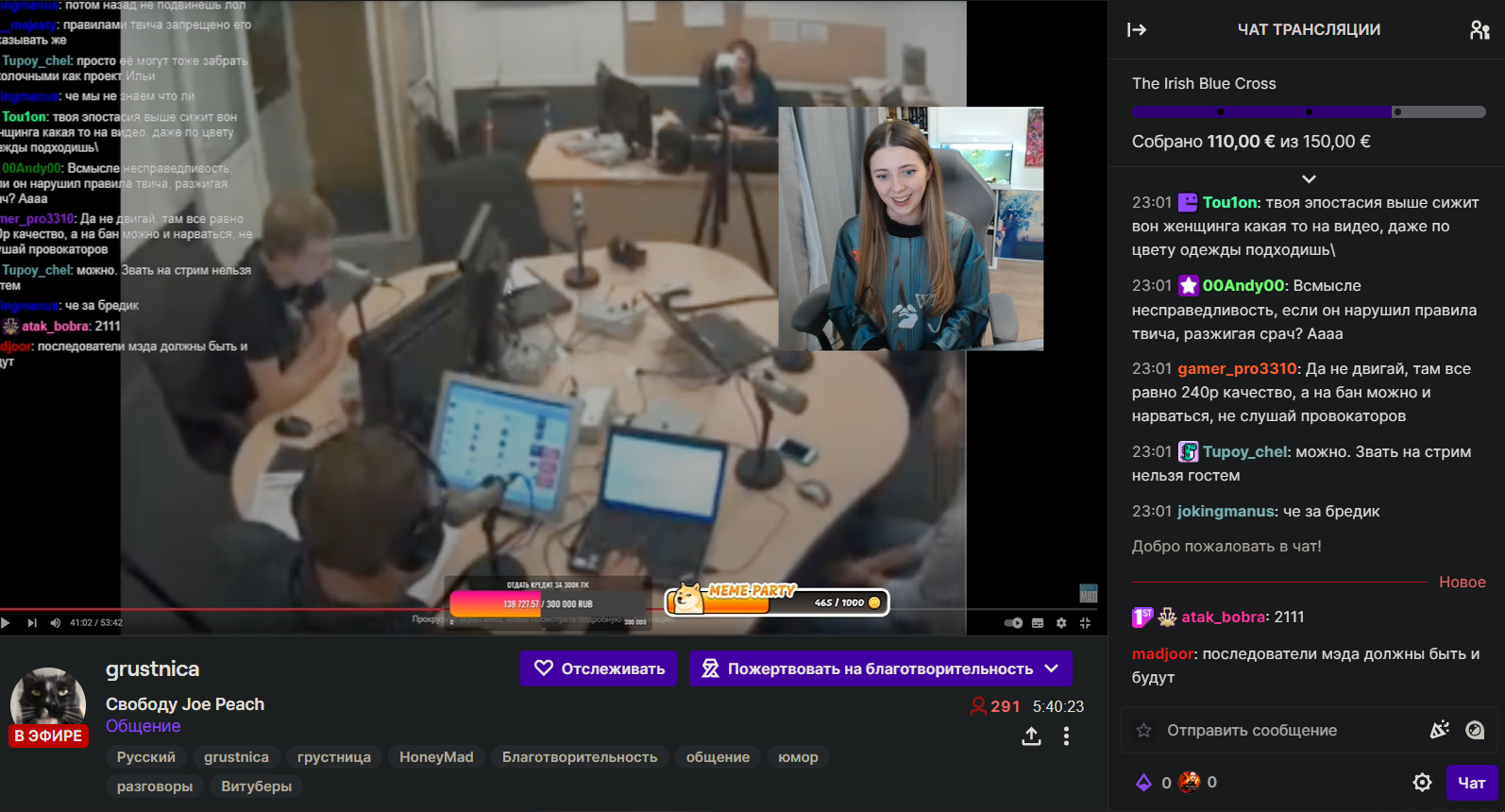Click the MEME PARTY goal widget

(x=777, y=599)
